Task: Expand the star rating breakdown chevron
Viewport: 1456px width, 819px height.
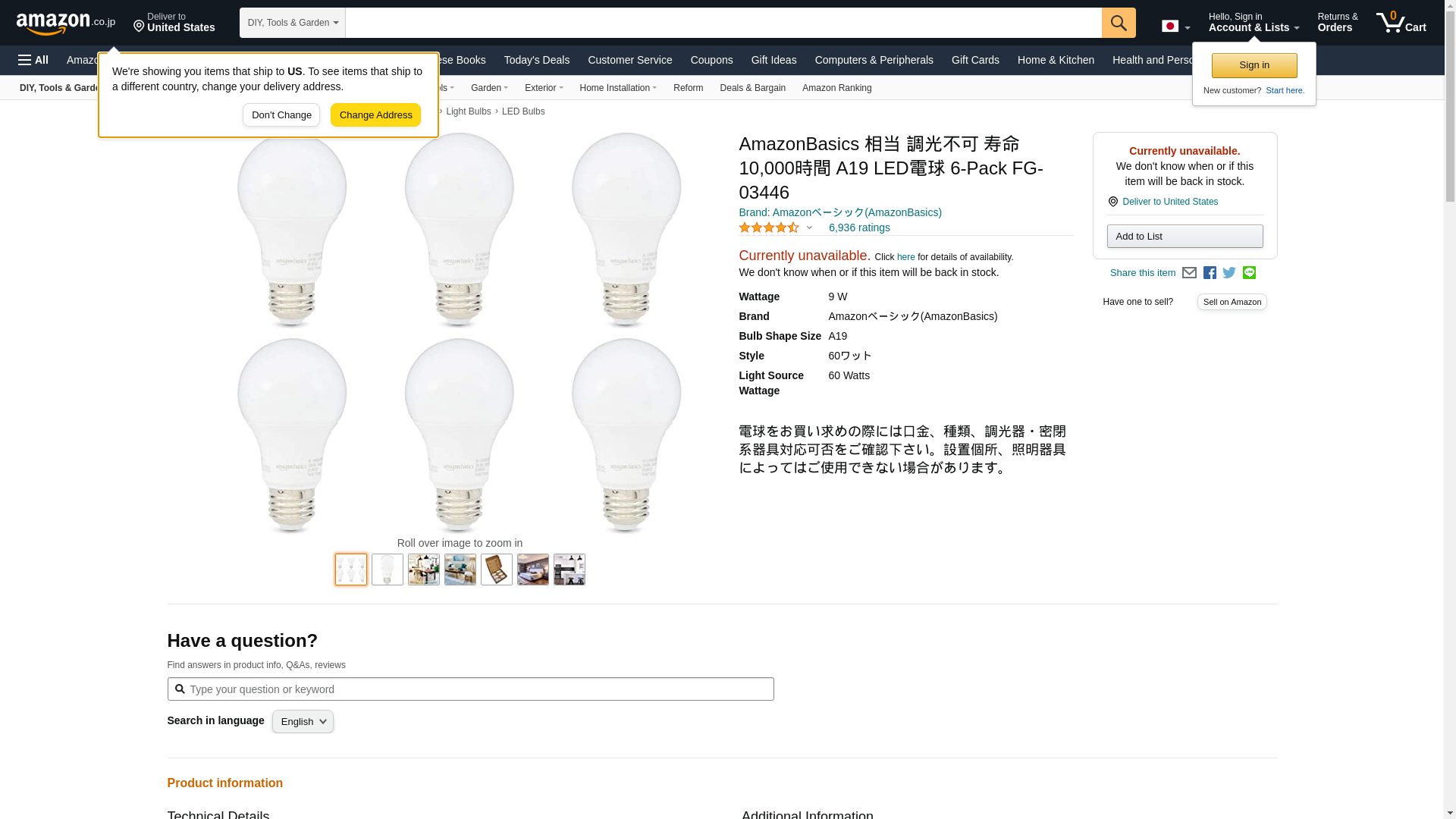Action: [x=809, y=227]
